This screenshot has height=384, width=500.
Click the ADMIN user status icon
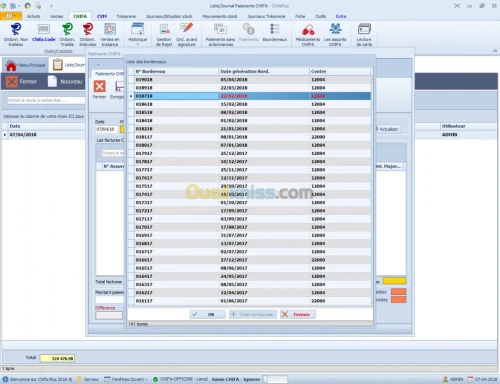click(x=445, y=379)
